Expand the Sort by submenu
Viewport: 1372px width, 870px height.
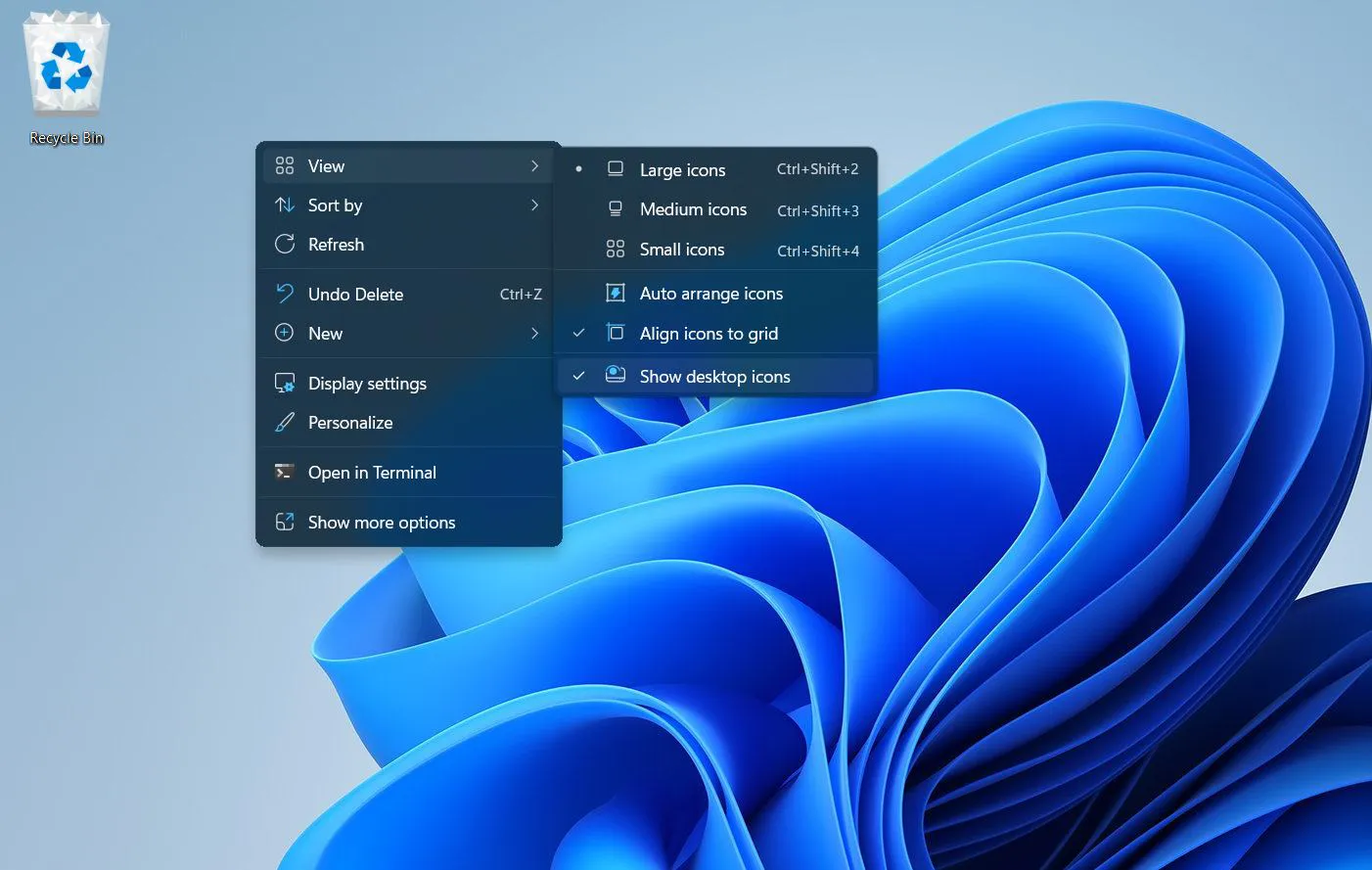tap(535, 205)
